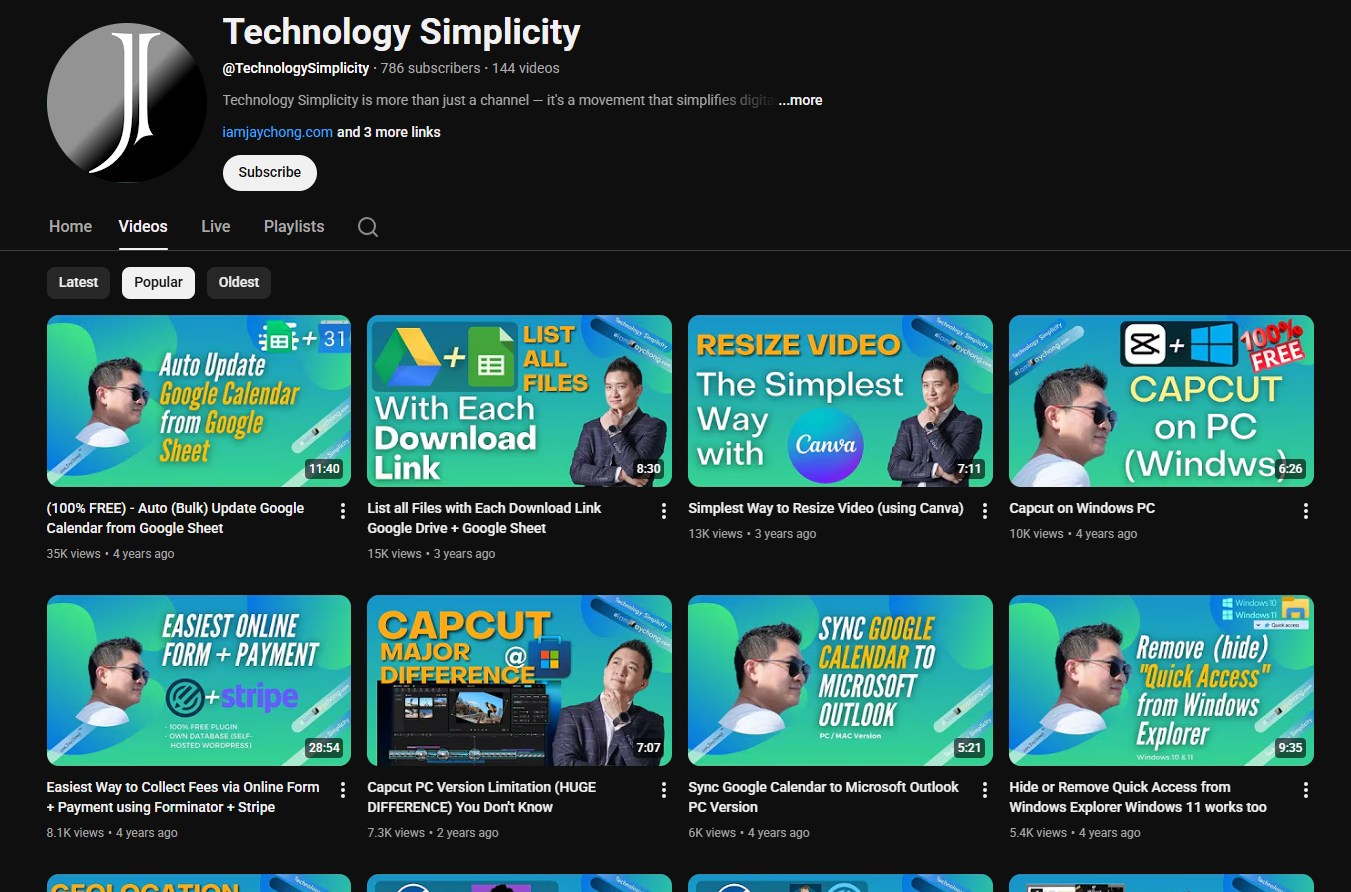Image resolution: width=1351 pixels, height=892 pixels.
Task: Switch to the Home tab
Action: (x=70, y=227)
